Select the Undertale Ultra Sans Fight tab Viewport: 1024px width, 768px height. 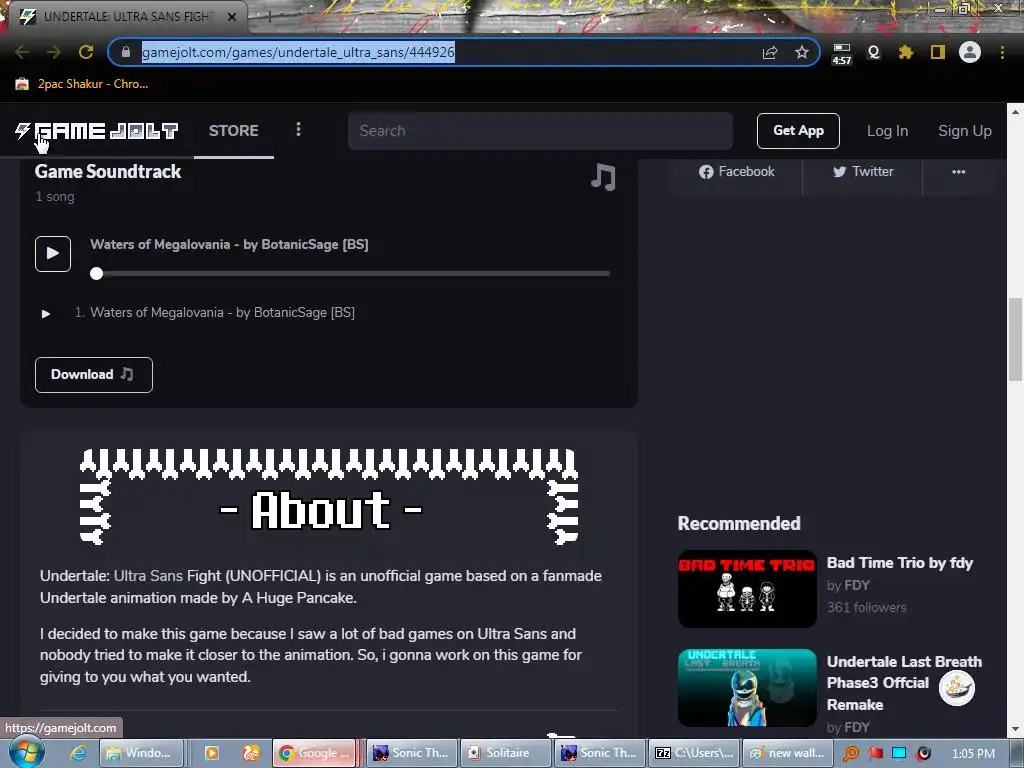(124, 17)
